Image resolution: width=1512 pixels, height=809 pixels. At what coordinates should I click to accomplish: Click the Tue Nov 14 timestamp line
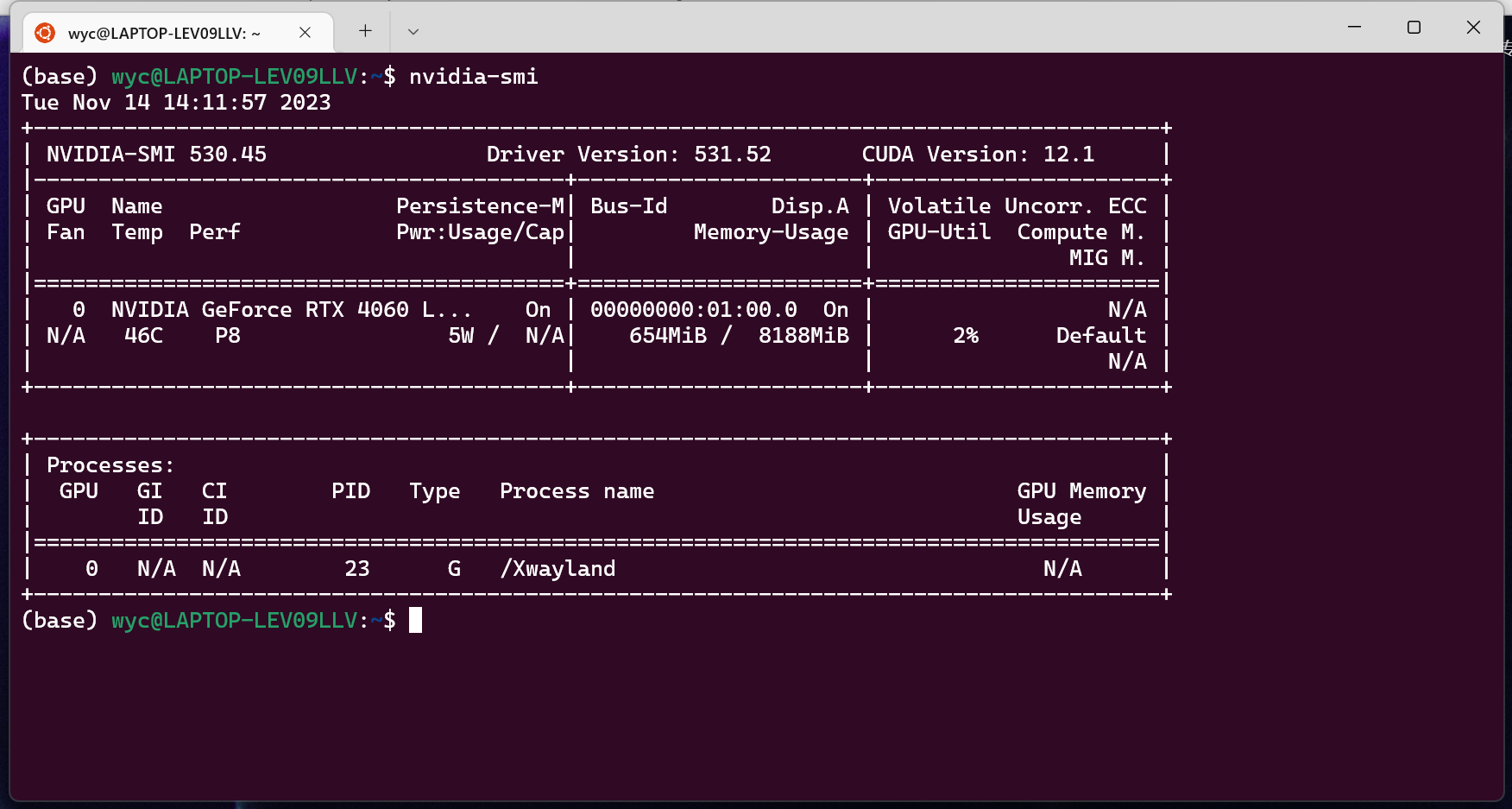[176, 103]
